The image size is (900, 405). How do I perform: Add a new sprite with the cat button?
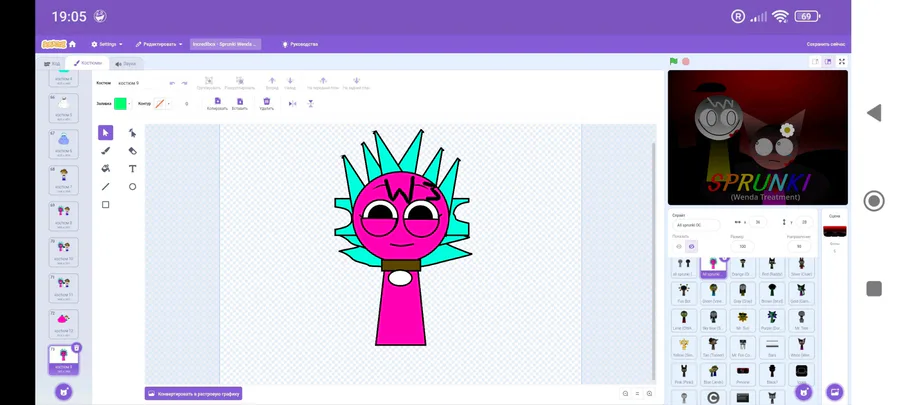804,392
